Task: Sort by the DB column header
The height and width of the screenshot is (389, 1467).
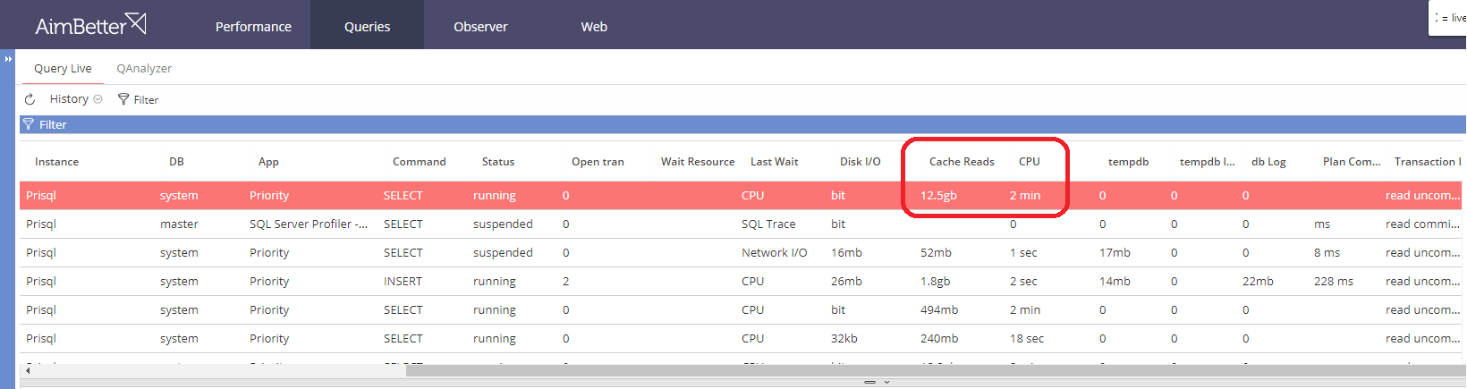Action: 177,161
